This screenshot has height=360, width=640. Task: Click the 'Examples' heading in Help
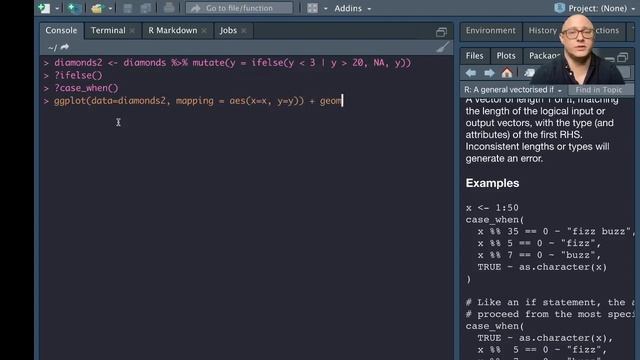[492, 183]
